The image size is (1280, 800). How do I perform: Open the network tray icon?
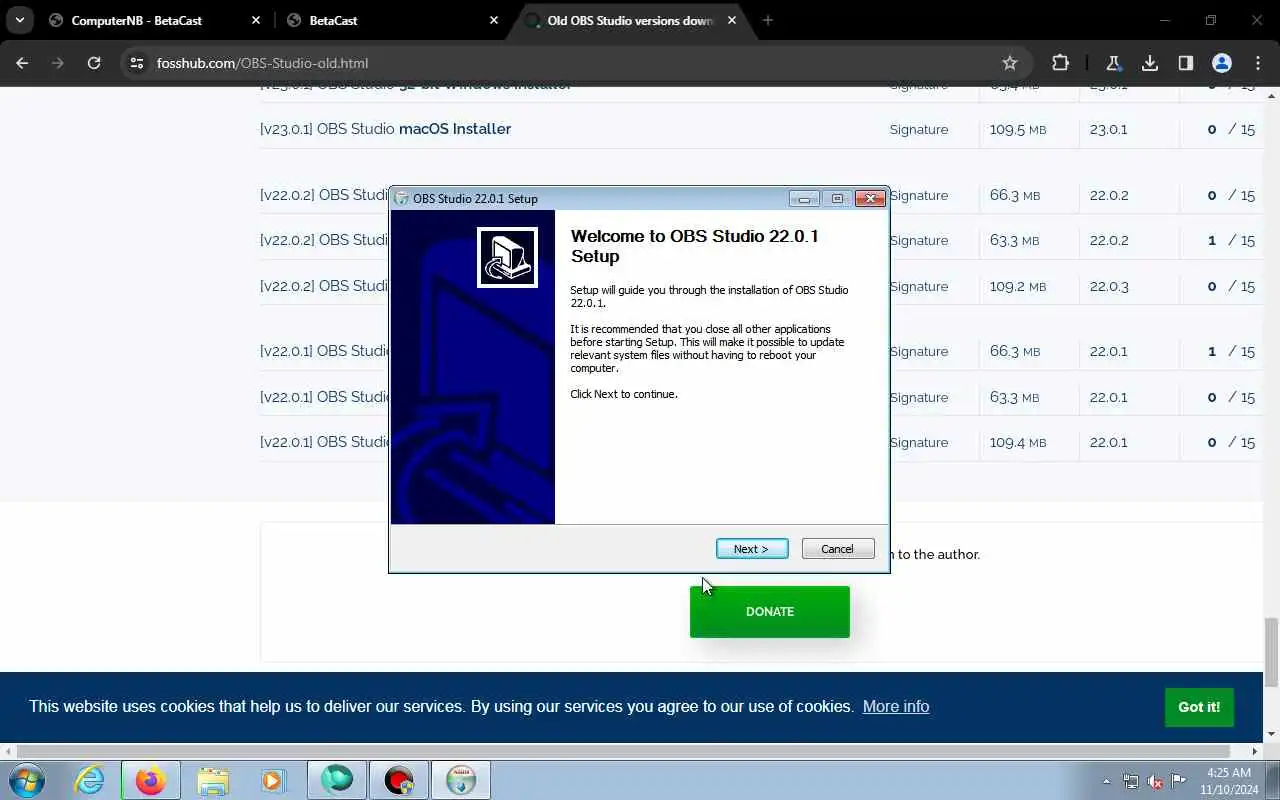click(1131, 781)
